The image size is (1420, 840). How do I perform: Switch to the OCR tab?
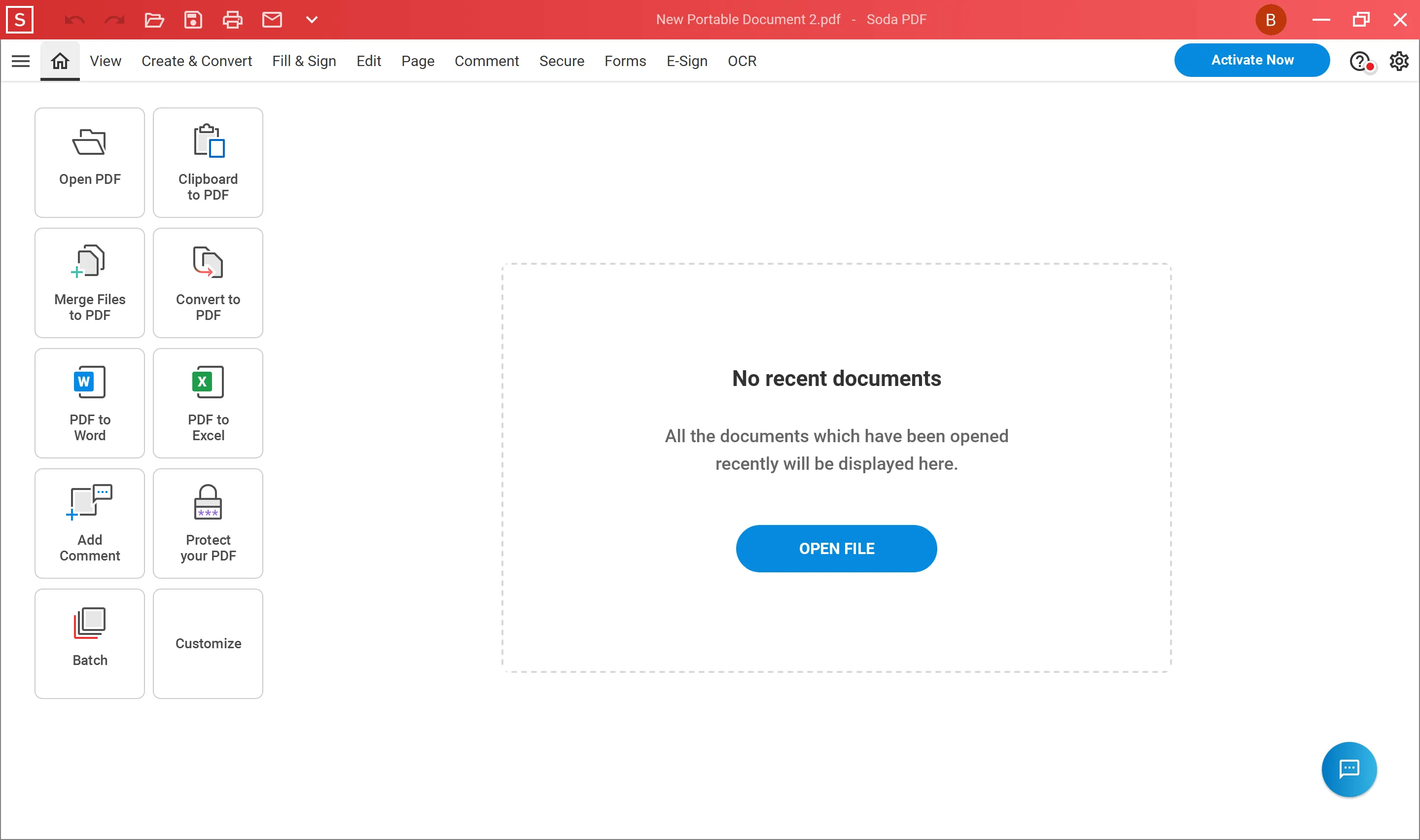[x=742, y=61]
